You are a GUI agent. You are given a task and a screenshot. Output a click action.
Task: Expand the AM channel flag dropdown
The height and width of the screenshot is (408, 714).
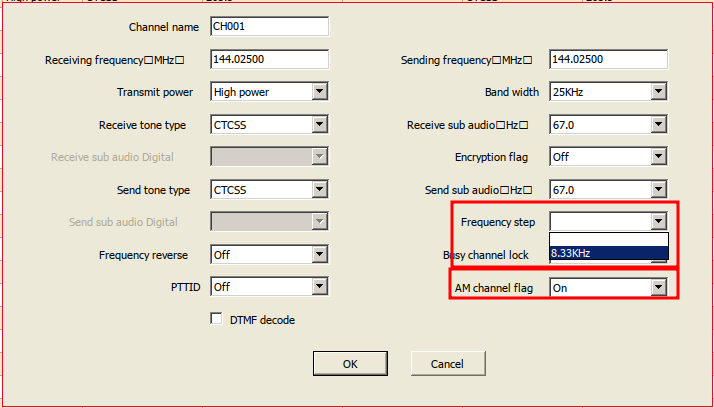click(658, 288)
